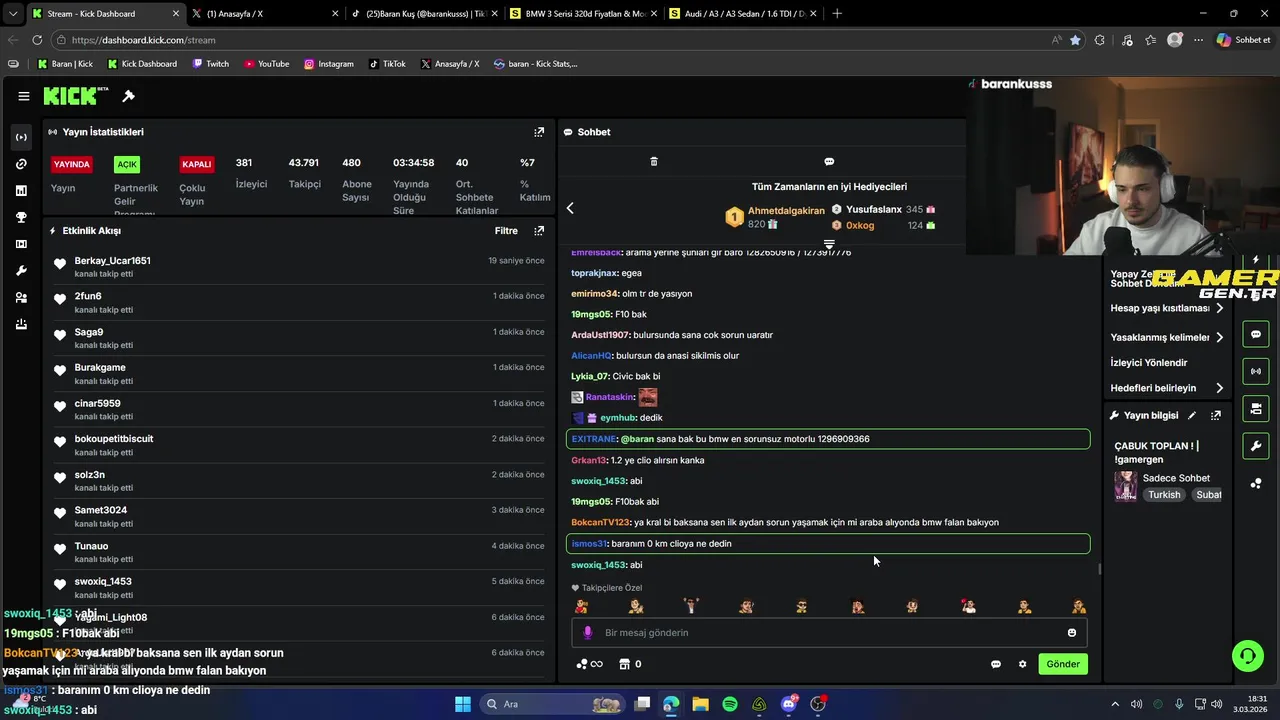Viewport: 1280px width, 720px height.
Task: Open the Stream section in left sidebar
Action: pyautogui.click(x=22, y=137)
